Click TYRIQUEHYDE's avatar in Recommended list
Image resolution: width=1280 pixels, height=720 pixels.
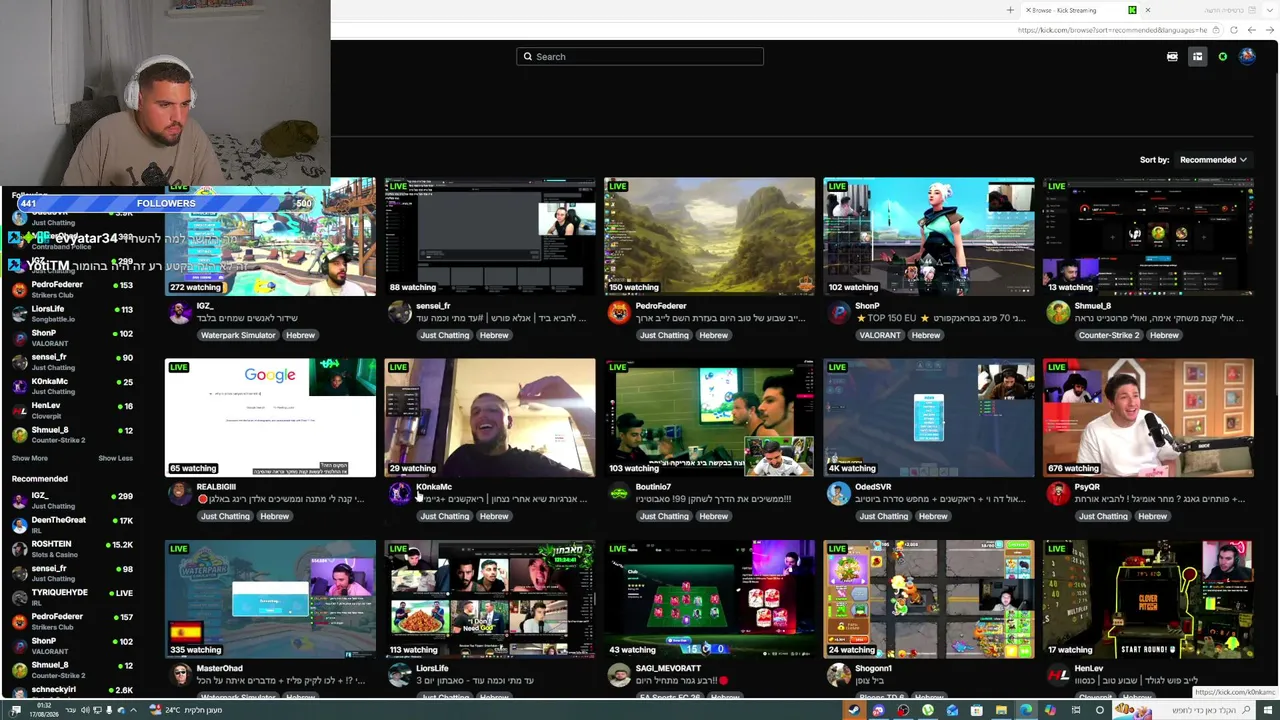[x=19, y=597]
